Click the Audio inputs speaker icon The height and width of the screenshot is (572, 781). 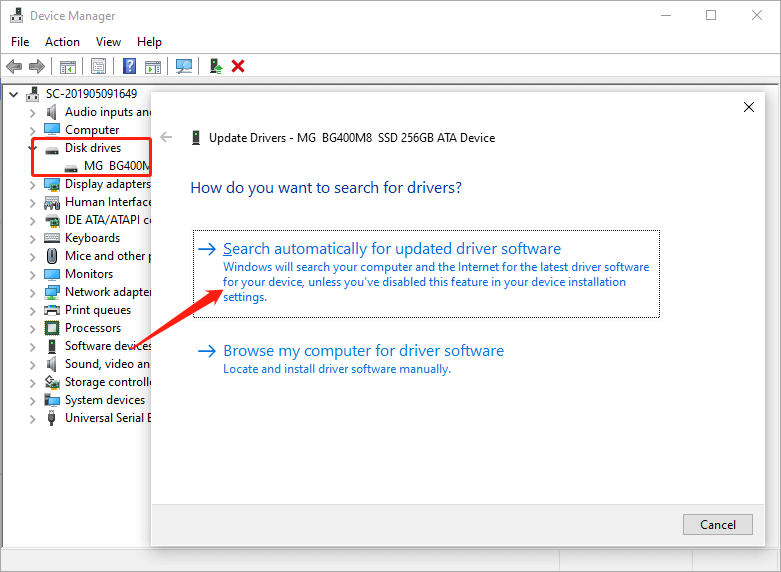coord(51,112)
